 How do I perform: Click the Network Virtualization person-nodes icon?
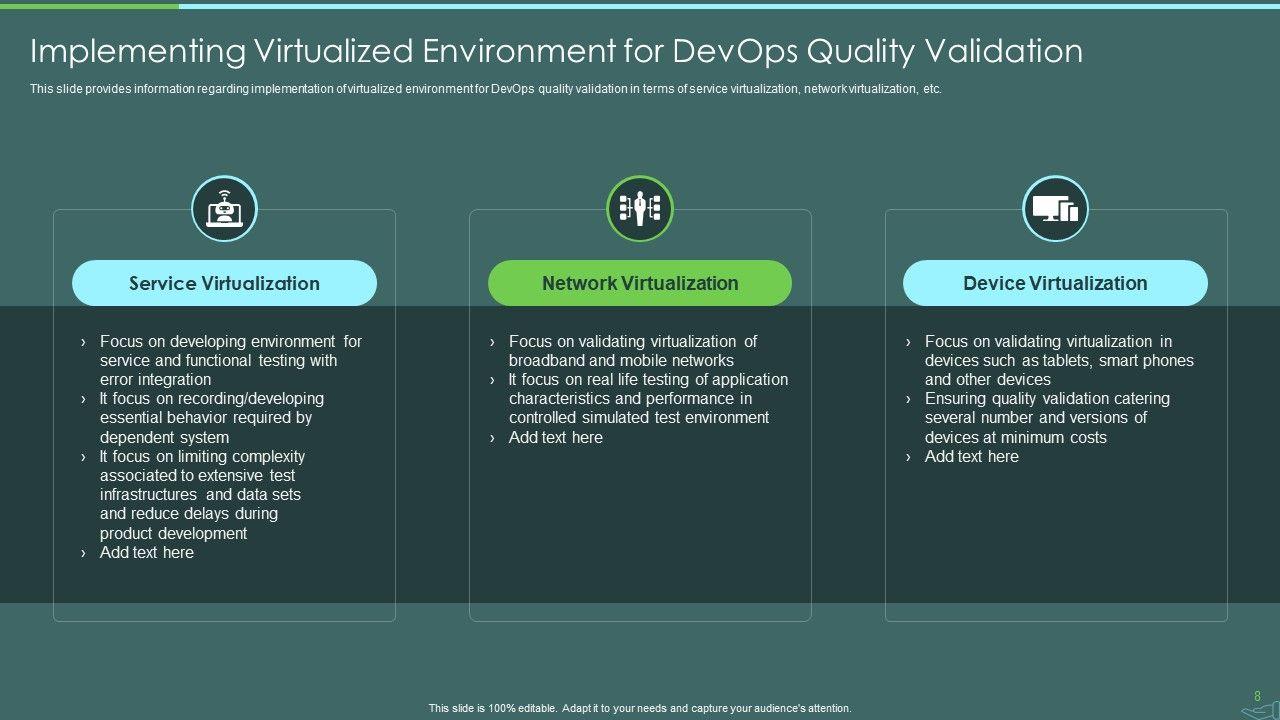pos(640,209)
